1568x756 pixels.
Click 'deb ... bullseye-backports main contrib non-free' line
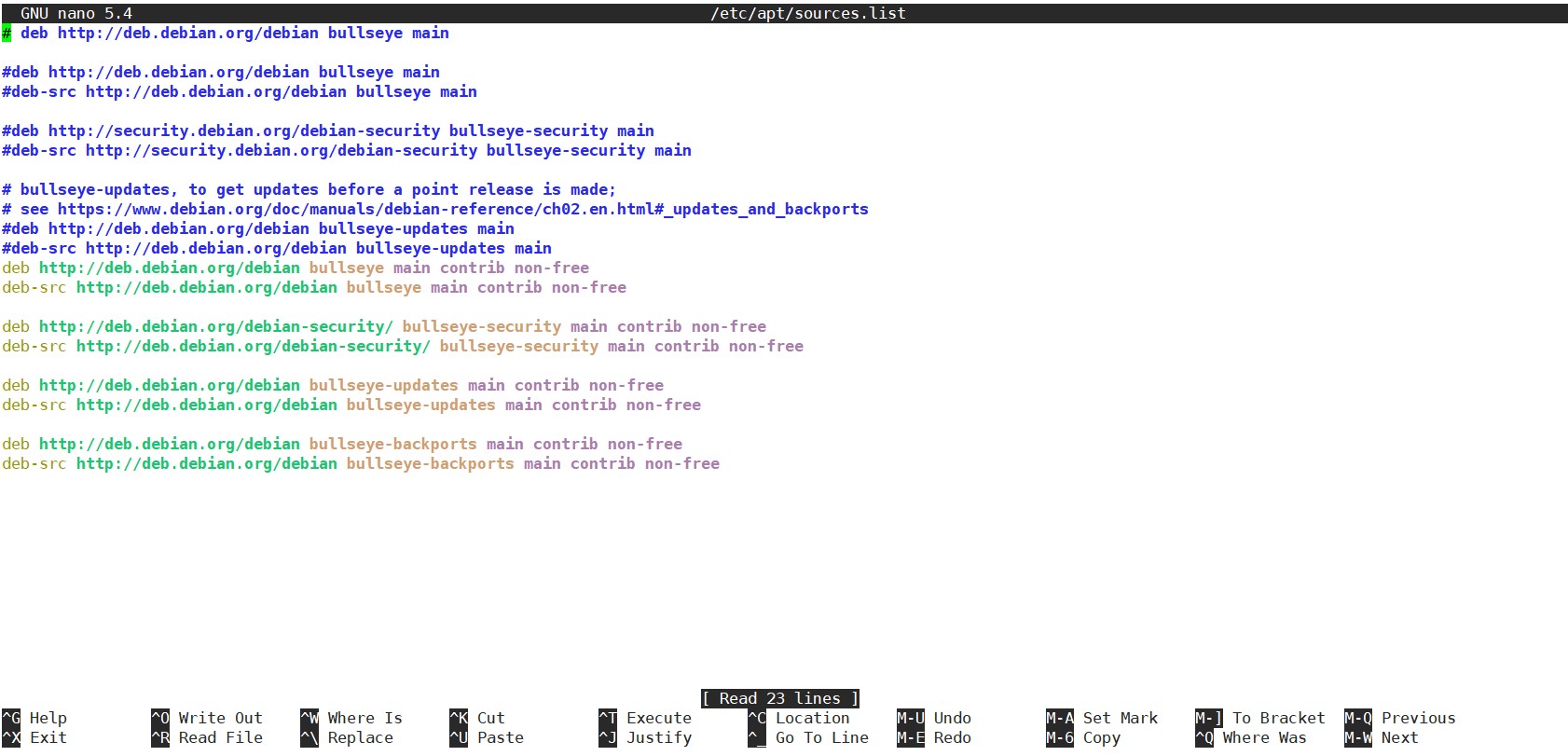coord(342,444)
